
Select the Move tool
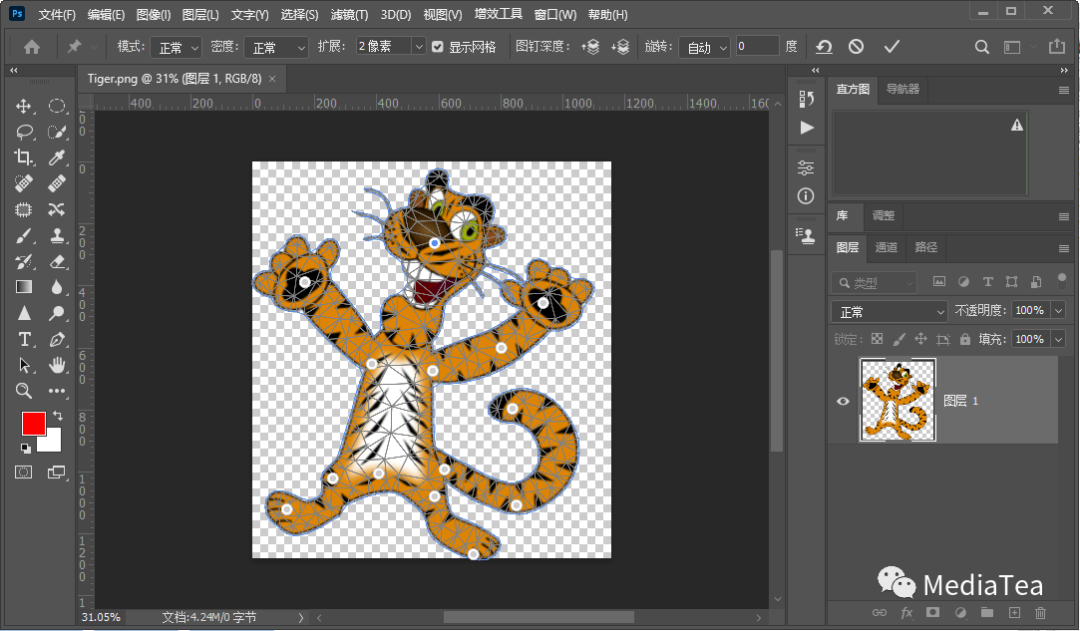pyautogui.click(x=23, y=106)
